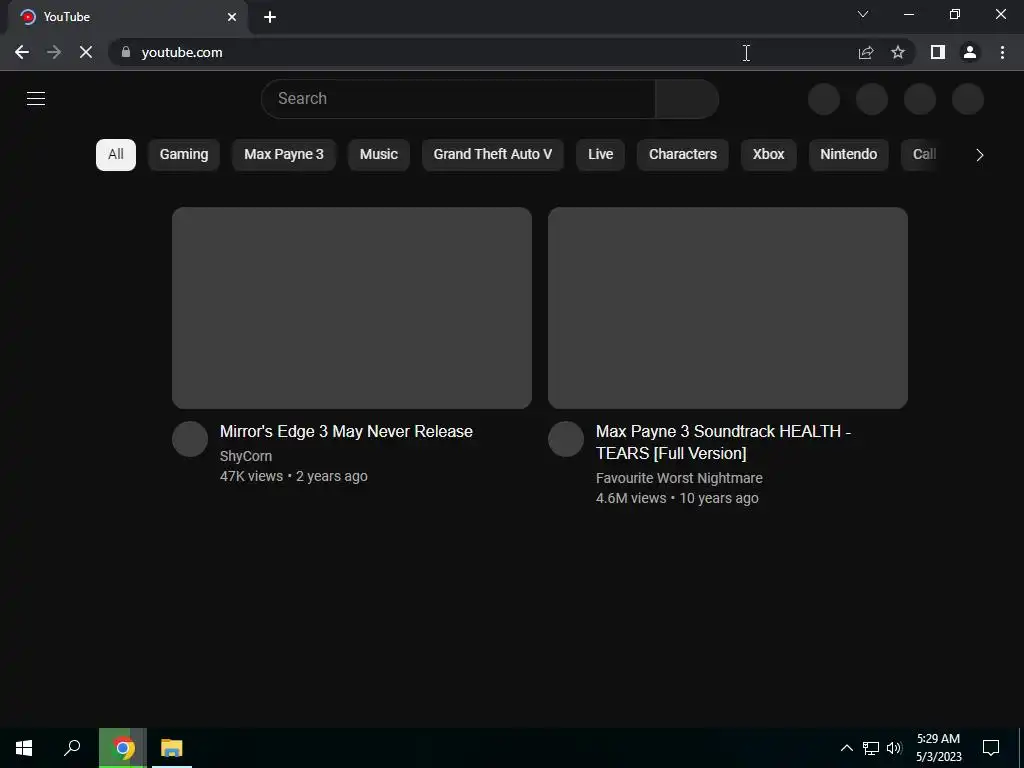Visit the Favourite Worst Nightmare channel link
This screenshot has height=768, width=1024.
click(x=679, y=478)
